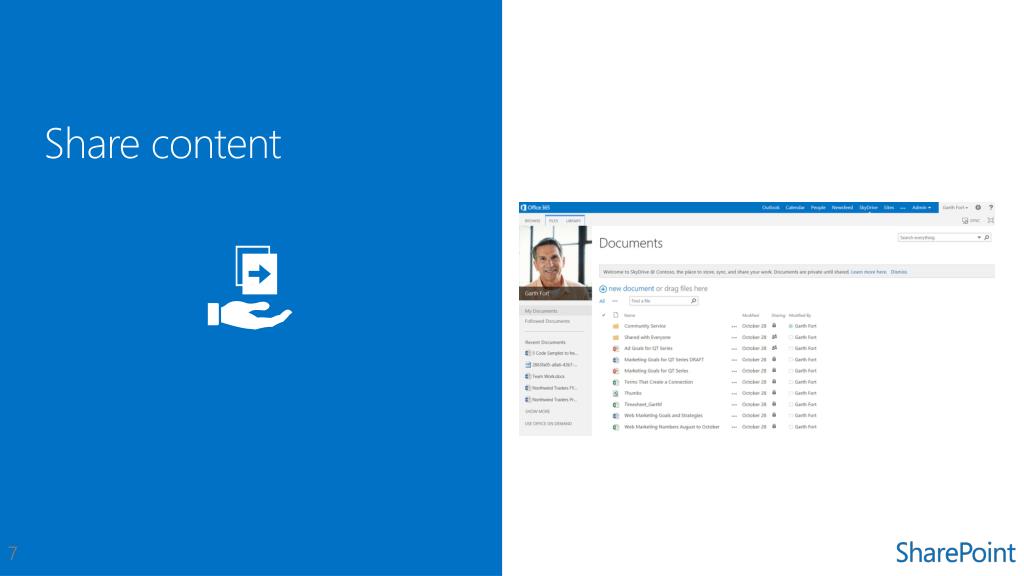Image resolution: width=1024 pixels, height=576 pixels.
Task: Click the Community Service folder icon
Action: 615,326
